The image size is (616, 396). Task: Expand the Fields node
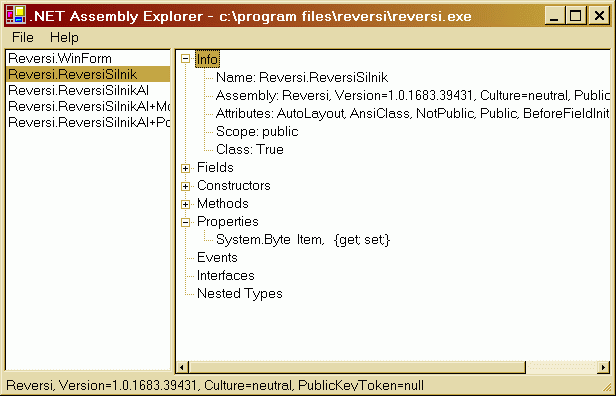[185, 168]
